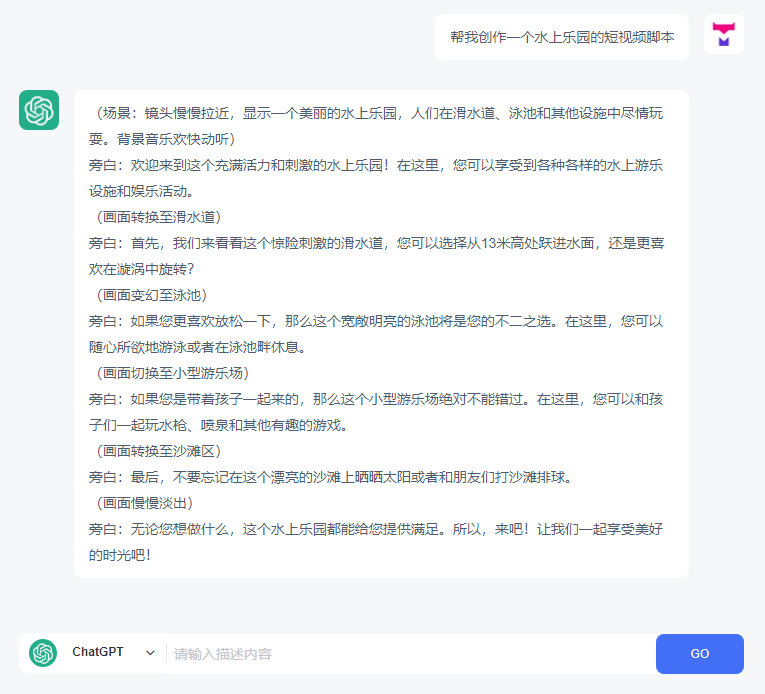Image resolution: width=765 pixels, height=694 pixels.
Task: Open the ChatGPT model dropdown chevron
Action: tap(150, 653)
